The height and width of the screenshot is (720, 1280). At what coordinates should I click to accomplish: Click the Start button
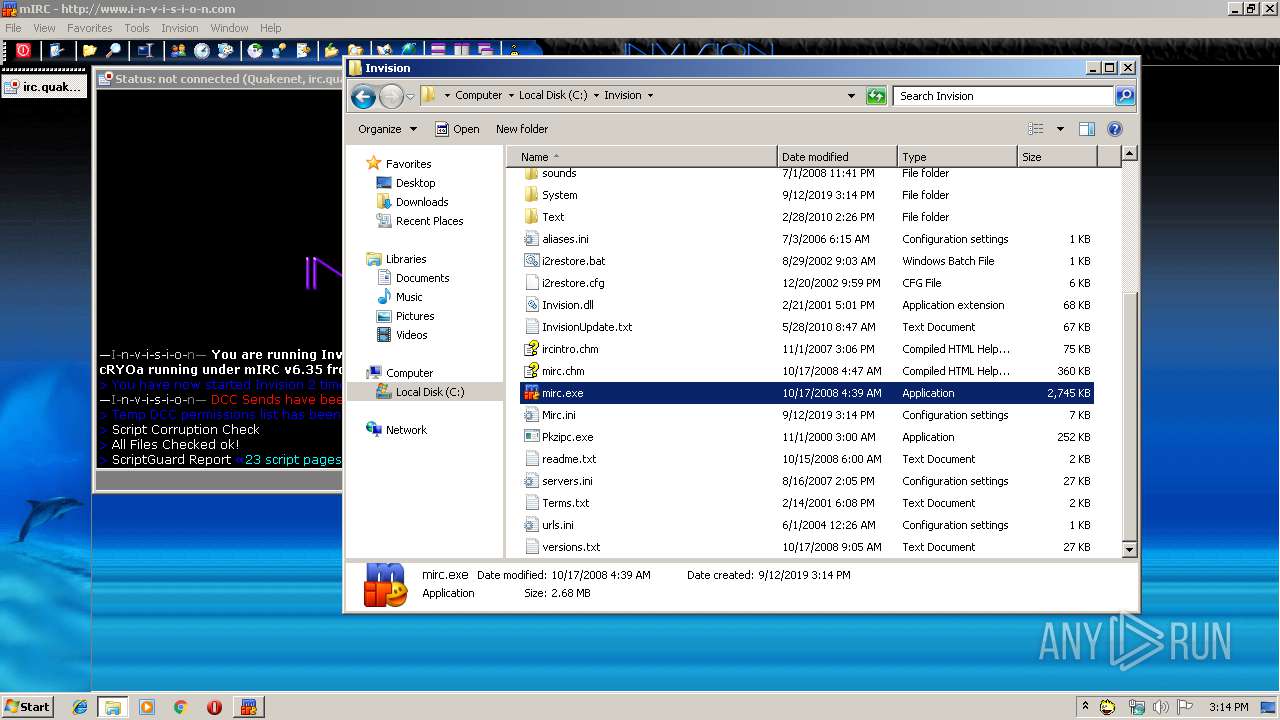(x=27, y=707)
